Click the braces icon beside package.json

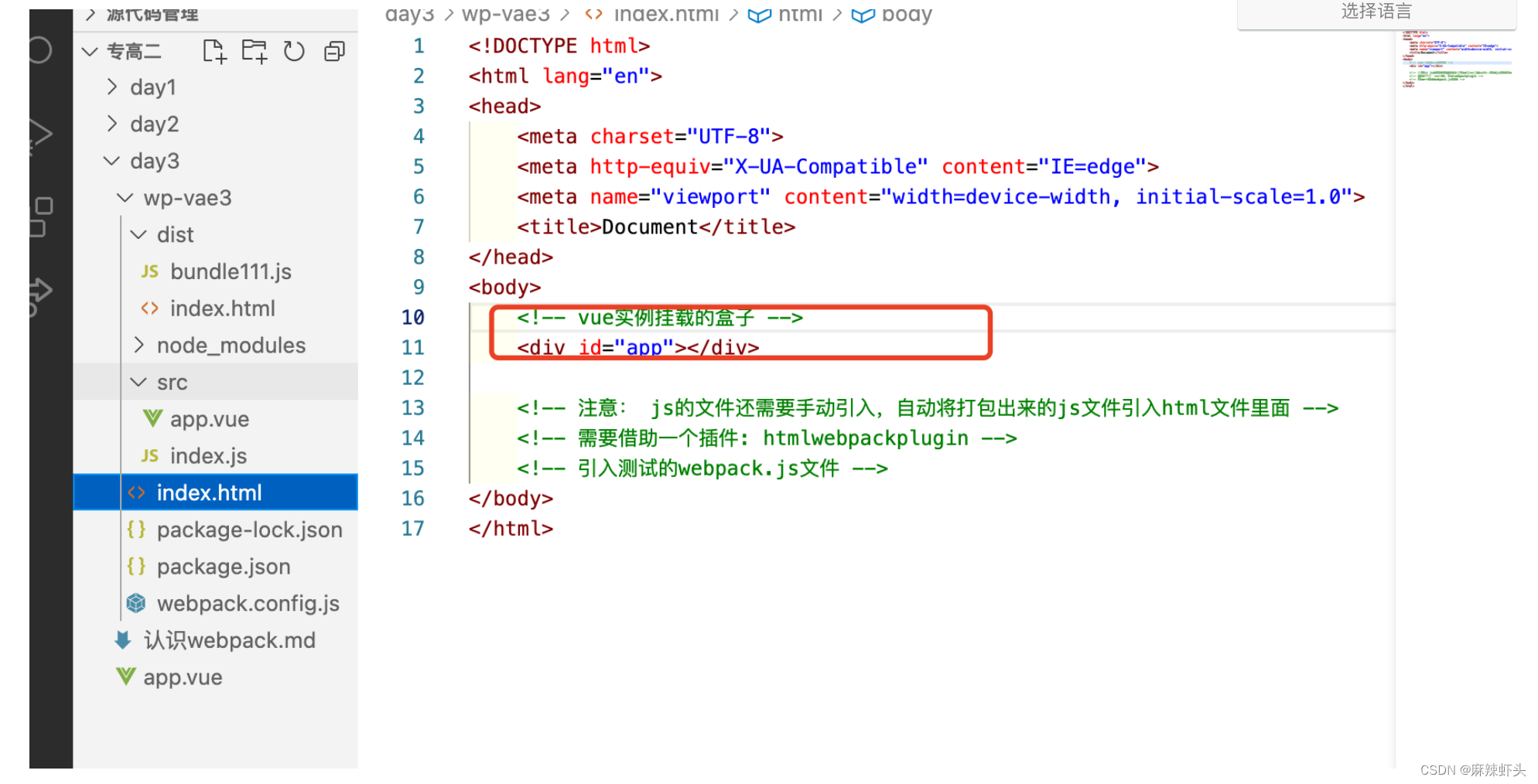pyautogui.click(x=136, y=567)
